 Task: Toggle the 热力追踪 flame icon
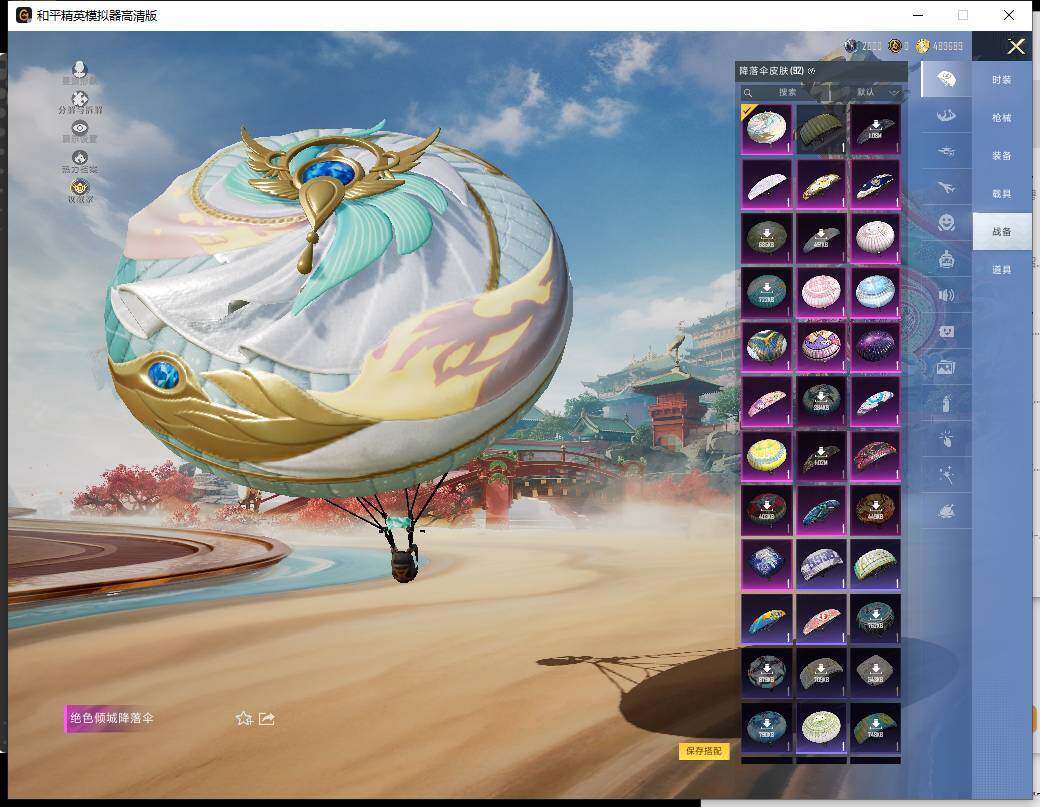click(80, 158)
